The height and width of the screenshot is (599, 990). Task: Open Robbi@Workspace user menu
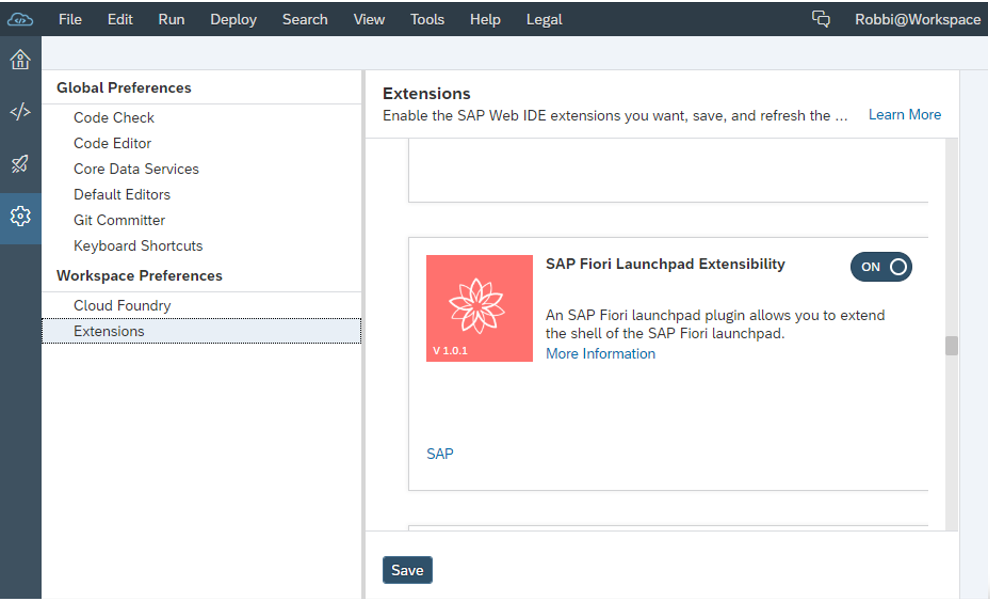[x=917, y=20]
